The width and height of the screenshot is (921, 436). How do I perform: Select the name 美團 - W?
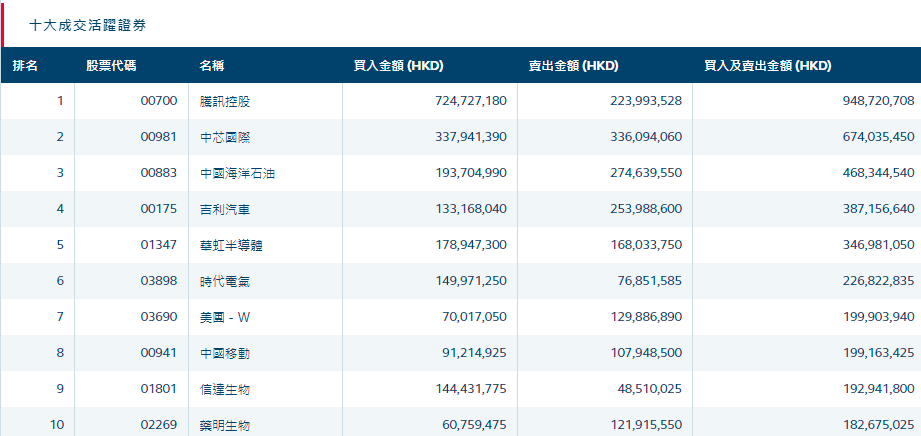tap(225, 317)
